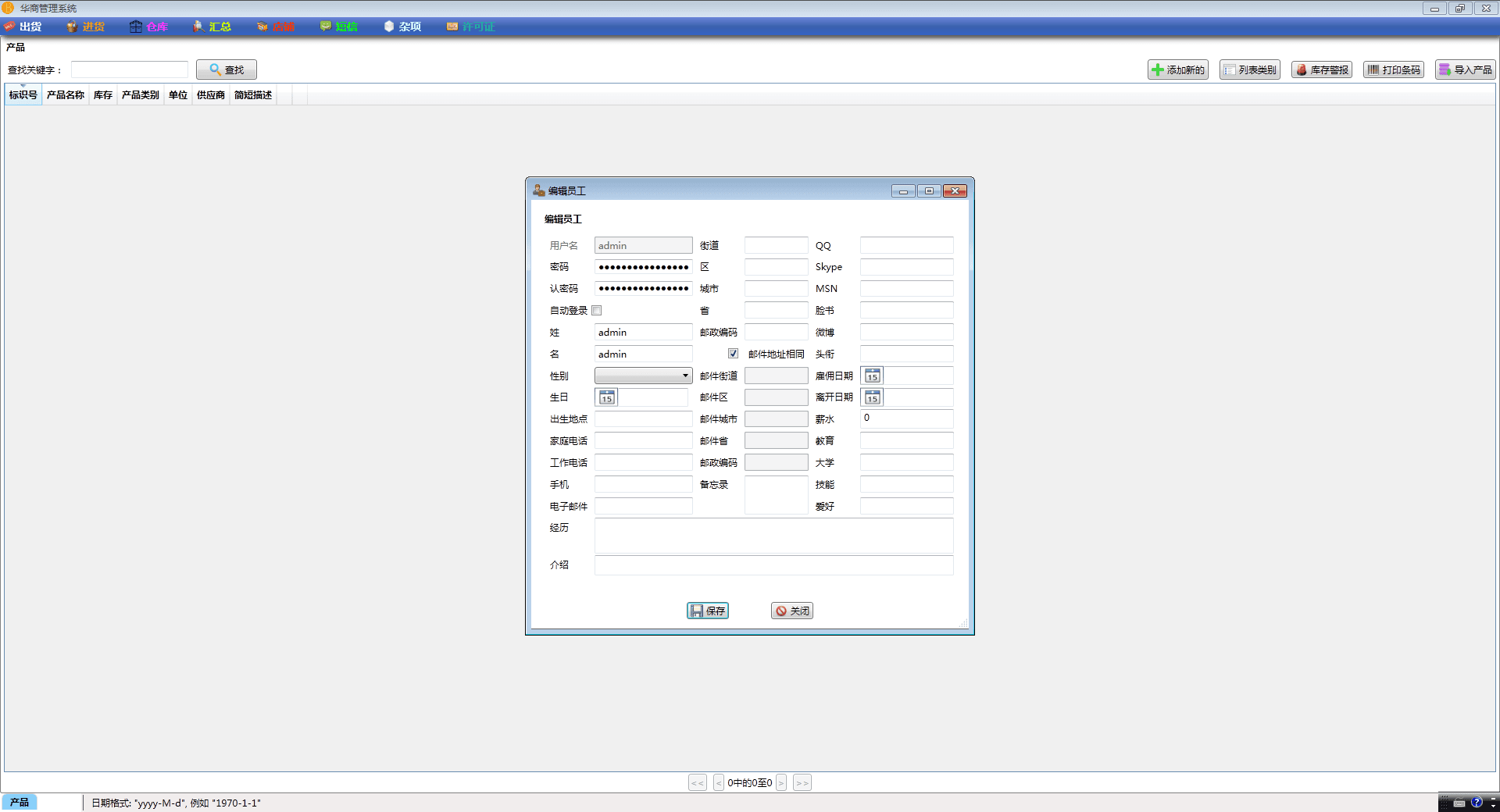This screenshot has width=1500, height=812.
Task: Open the 杂项 menu
Action: click(402, 27)
